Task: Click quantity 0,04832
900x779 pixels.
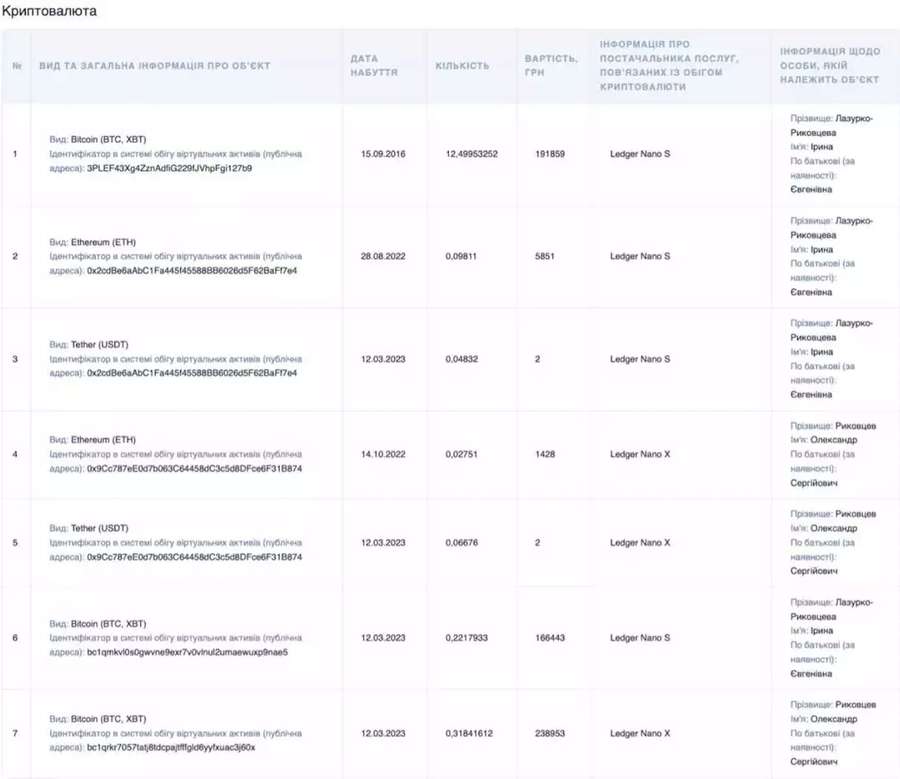Action: pyautogui.click(x=461, y=359)
